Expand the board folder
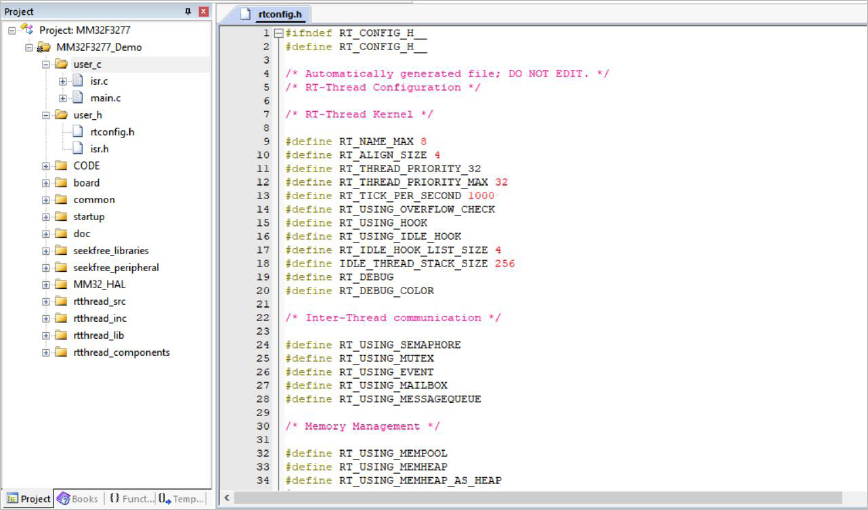Image resolution: width=868 pixels, height=510 pixels. tap(46, 183)
